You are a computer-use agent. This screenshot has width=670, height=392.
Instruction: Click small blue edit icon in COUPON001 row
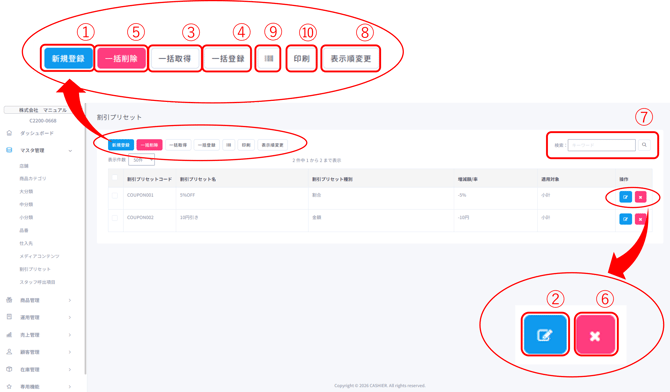626,197
